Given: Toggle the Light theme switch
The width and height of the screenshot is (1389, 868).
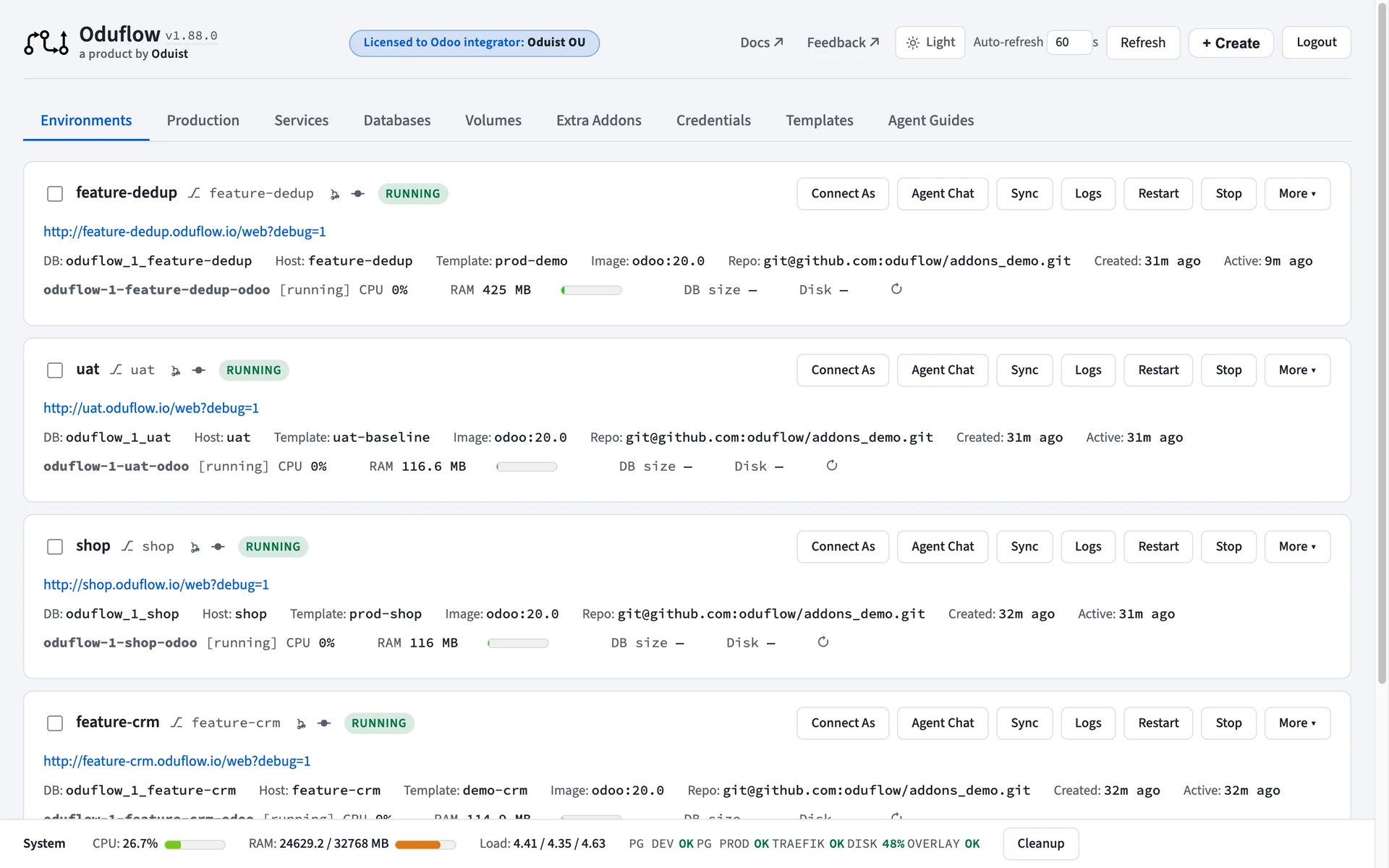Looking at the screenshot, I should point(930,43).
